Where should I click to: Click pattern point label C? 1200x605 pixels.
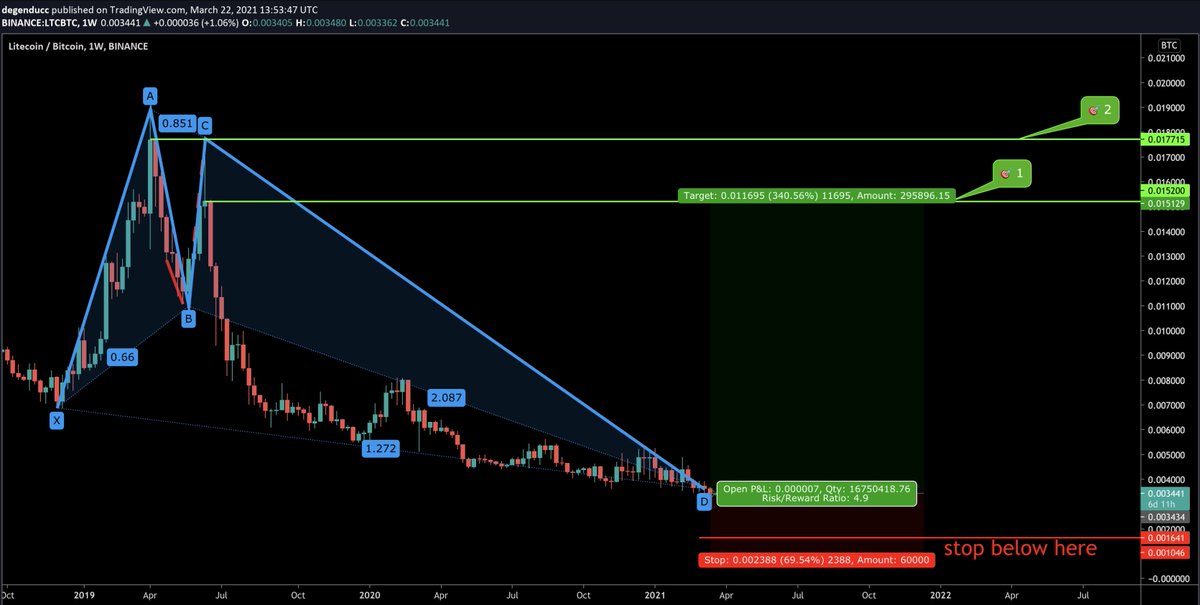coord(204,125)
